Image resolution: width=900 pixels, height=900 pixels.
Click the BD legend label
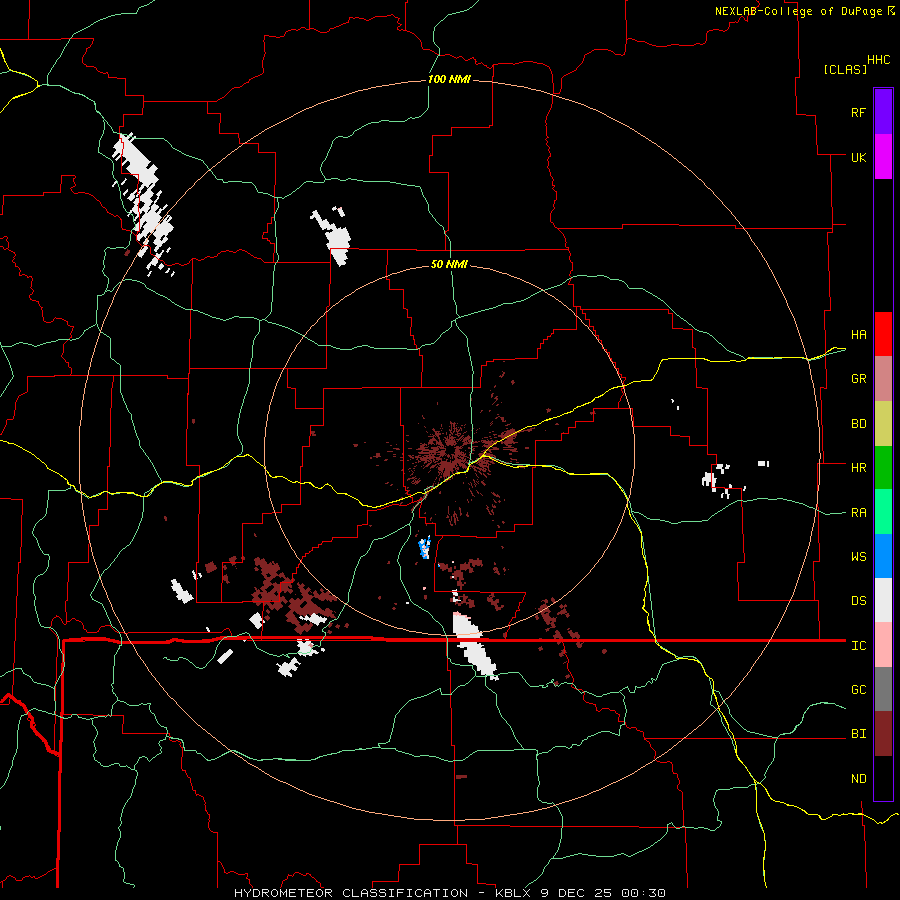coord(858,424)
